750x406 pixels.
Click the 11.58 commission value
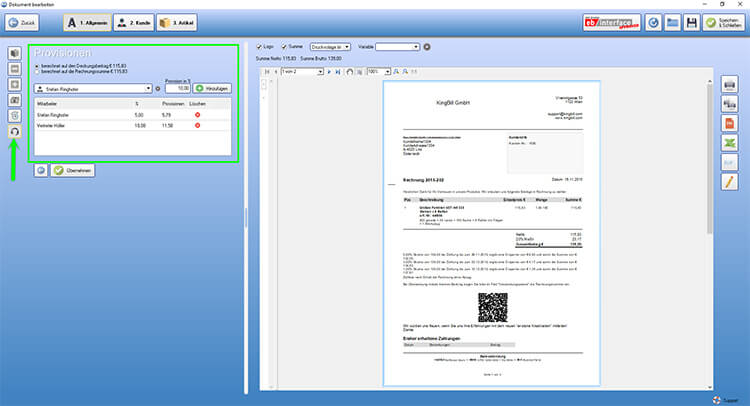167,125
